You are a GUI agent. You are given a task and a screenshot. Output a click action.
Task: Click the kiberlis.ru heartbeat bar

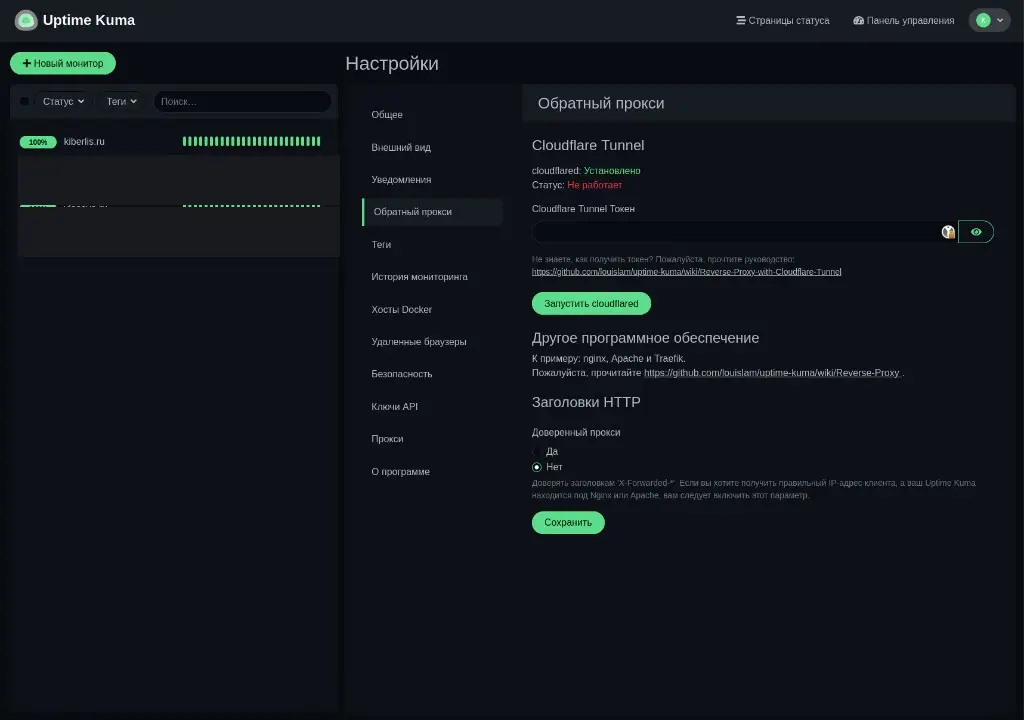(x=251, y=141)
